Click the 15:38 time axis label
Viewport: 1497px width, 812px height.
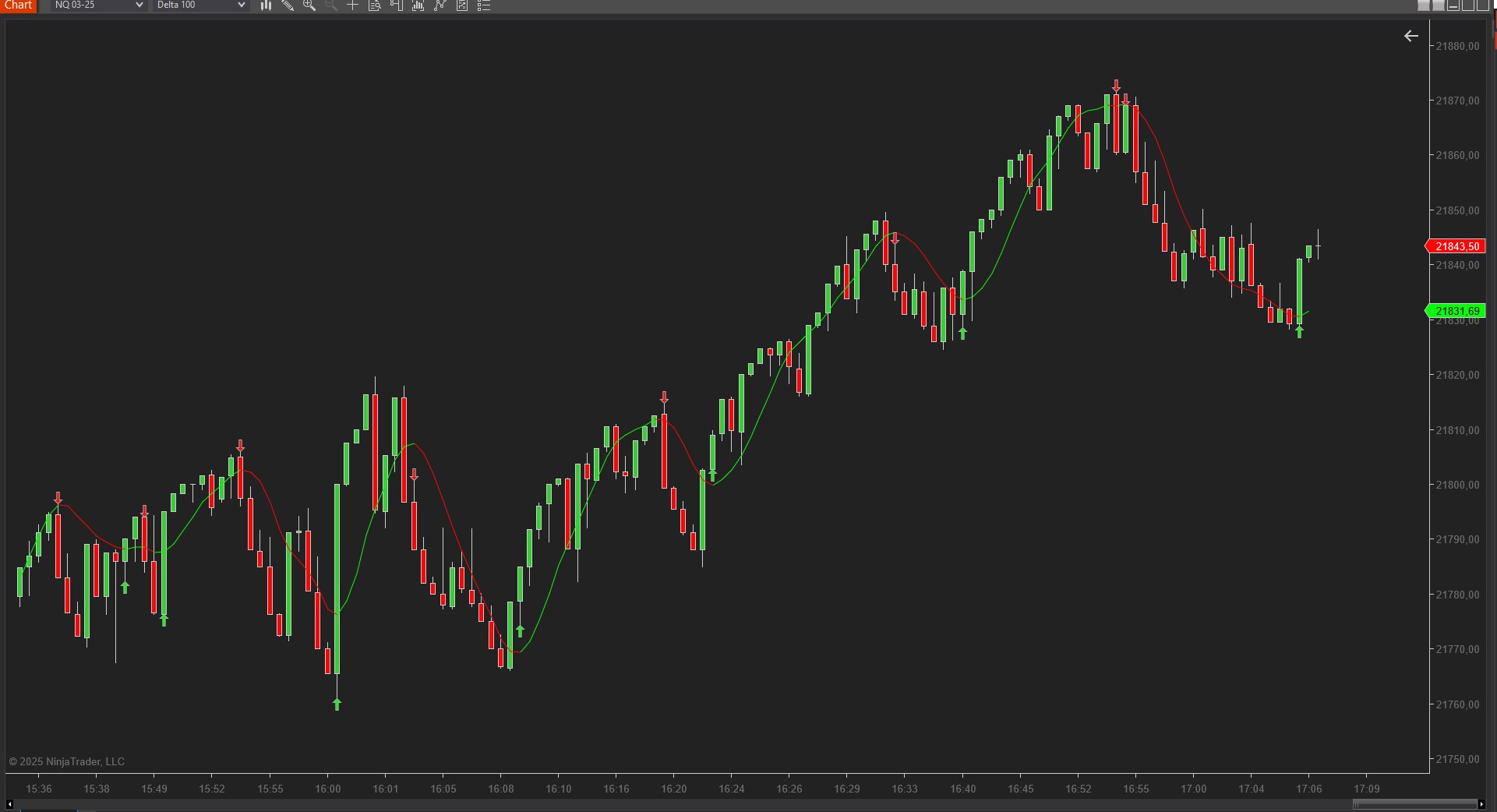[97, 789]
